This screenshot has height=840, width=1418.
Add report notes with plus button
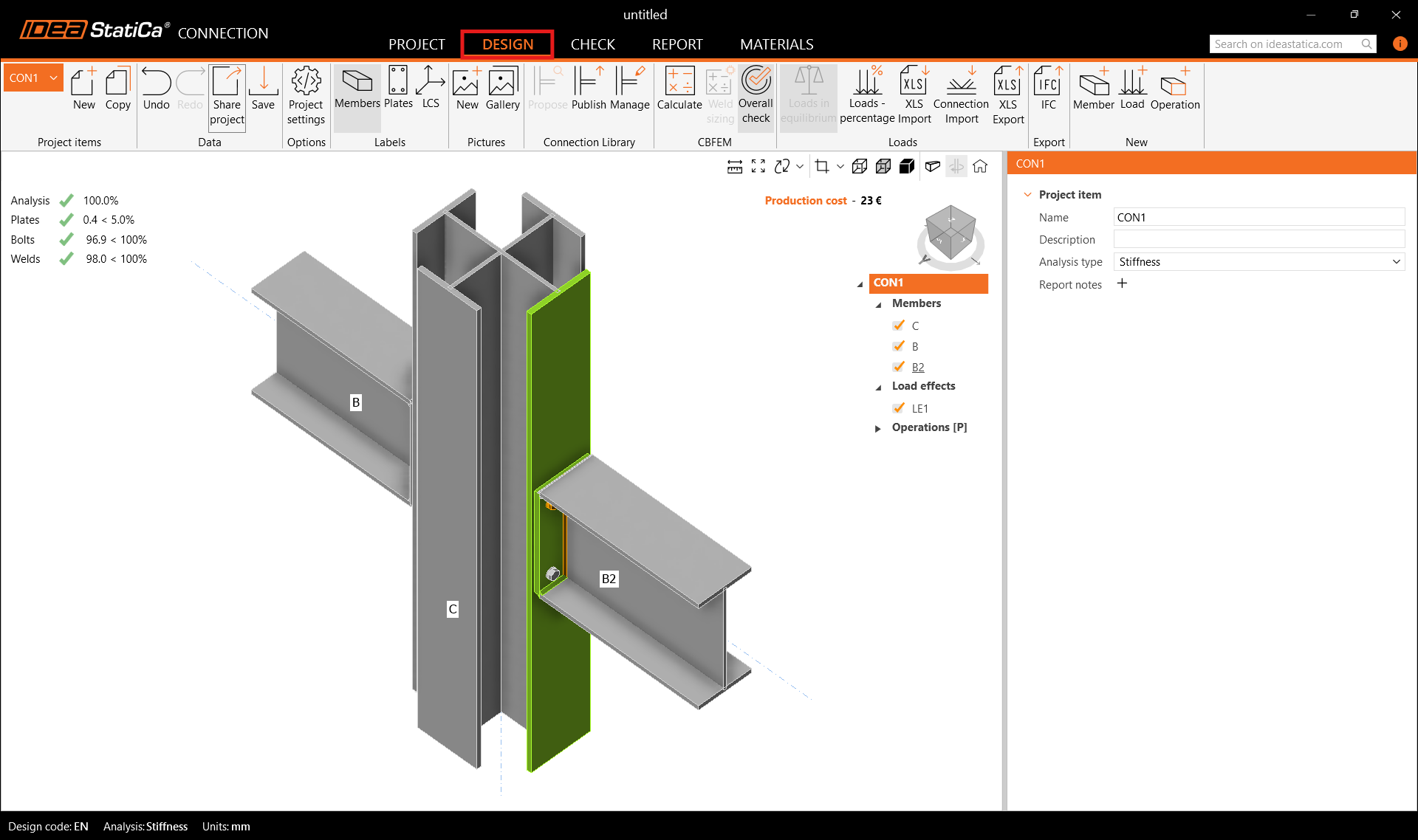[x=1122, y=283]
